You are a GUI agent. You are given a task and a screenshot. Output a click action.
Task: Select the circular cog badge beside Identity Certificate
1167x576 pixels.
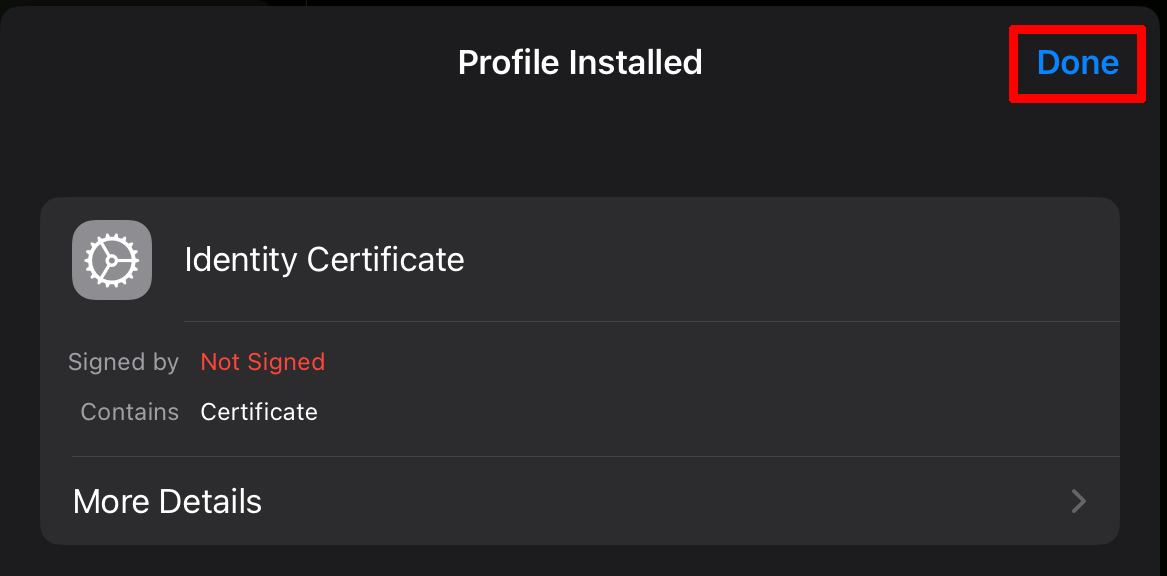pyautogui.click(x=111, y=260)
